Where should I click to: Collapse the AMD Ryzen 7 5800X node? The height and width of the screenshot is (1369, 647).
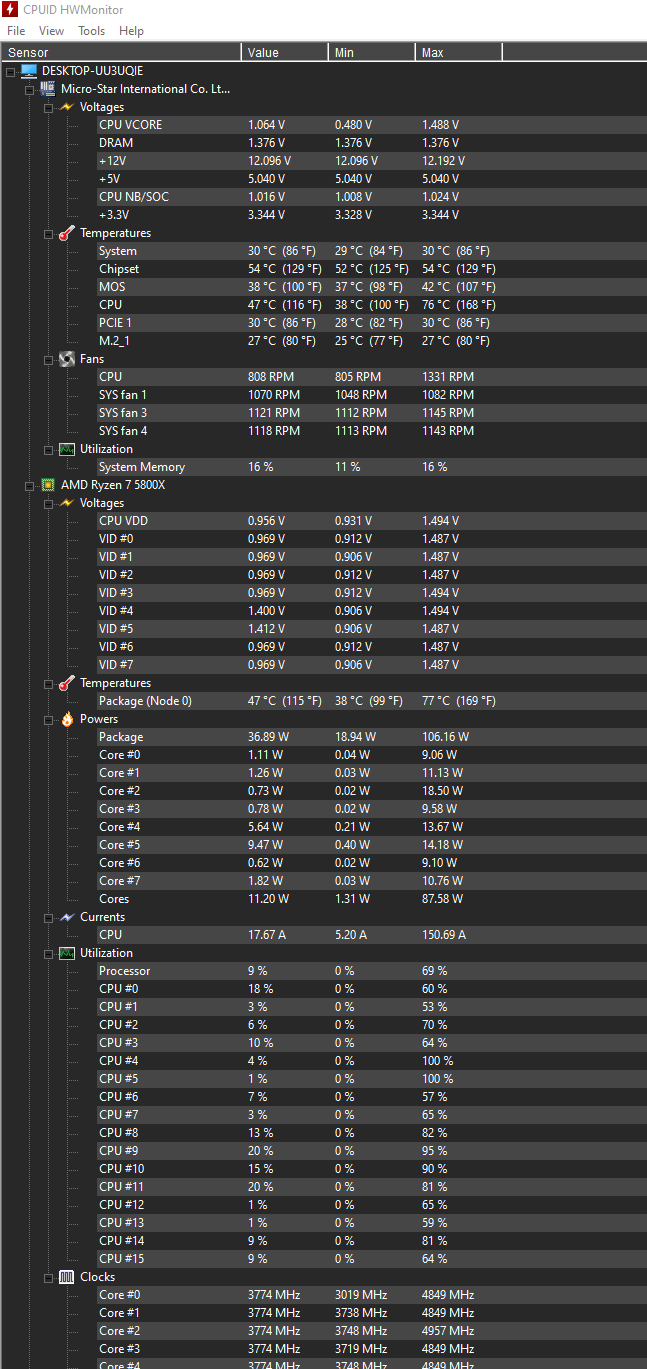pyautogui.click(x=29, y=485)
